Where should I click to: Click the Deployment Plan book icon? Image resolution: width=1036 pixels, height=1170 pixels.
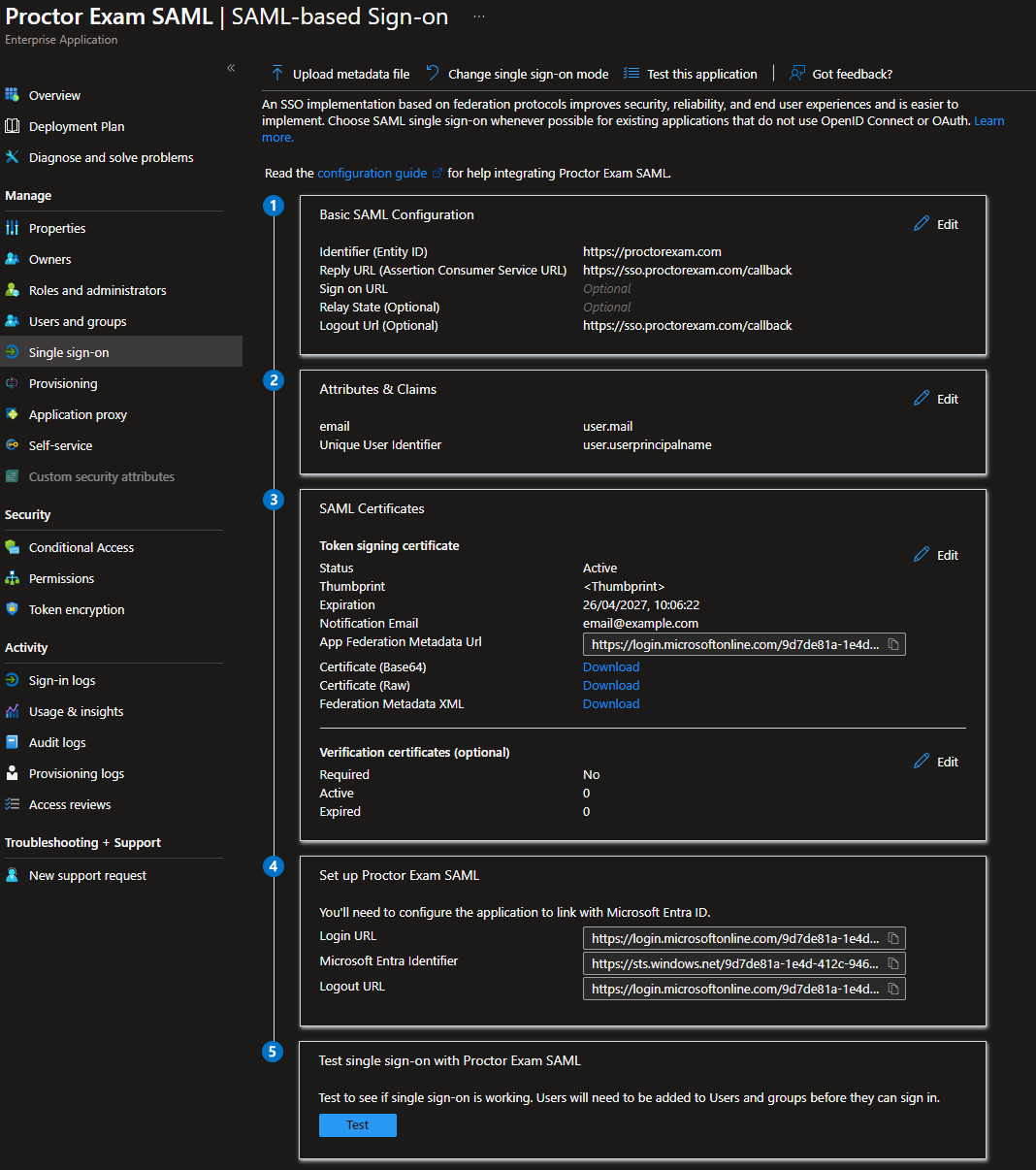13,126
